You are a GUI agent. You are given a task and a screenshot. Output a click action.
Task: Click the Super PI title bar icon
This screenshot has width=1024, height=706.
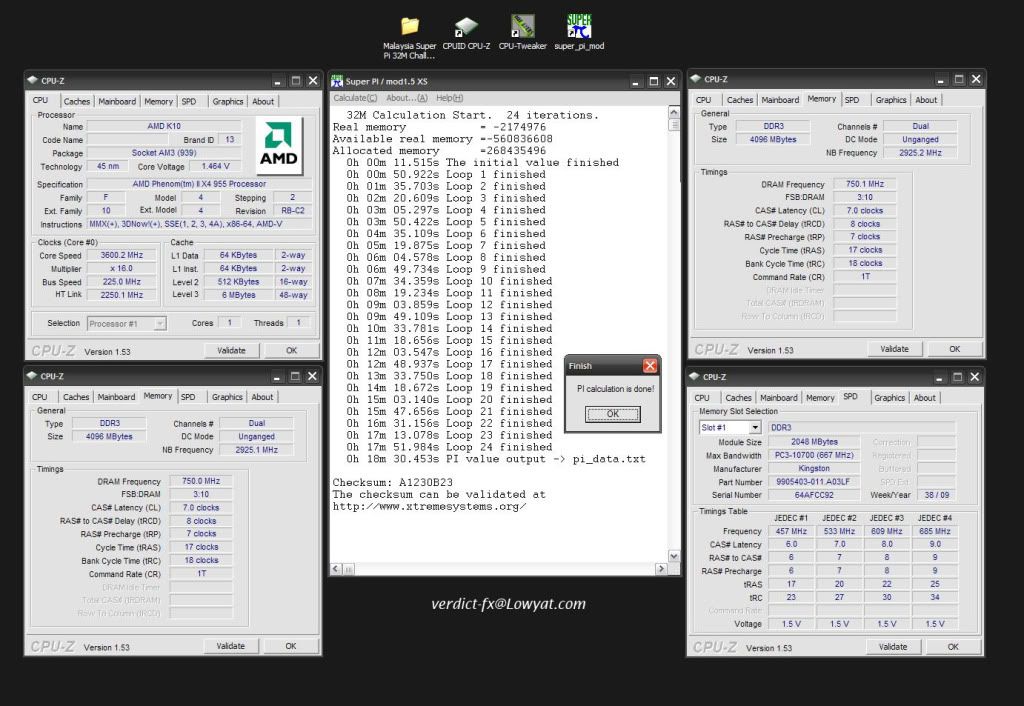(x=338, y=81)
